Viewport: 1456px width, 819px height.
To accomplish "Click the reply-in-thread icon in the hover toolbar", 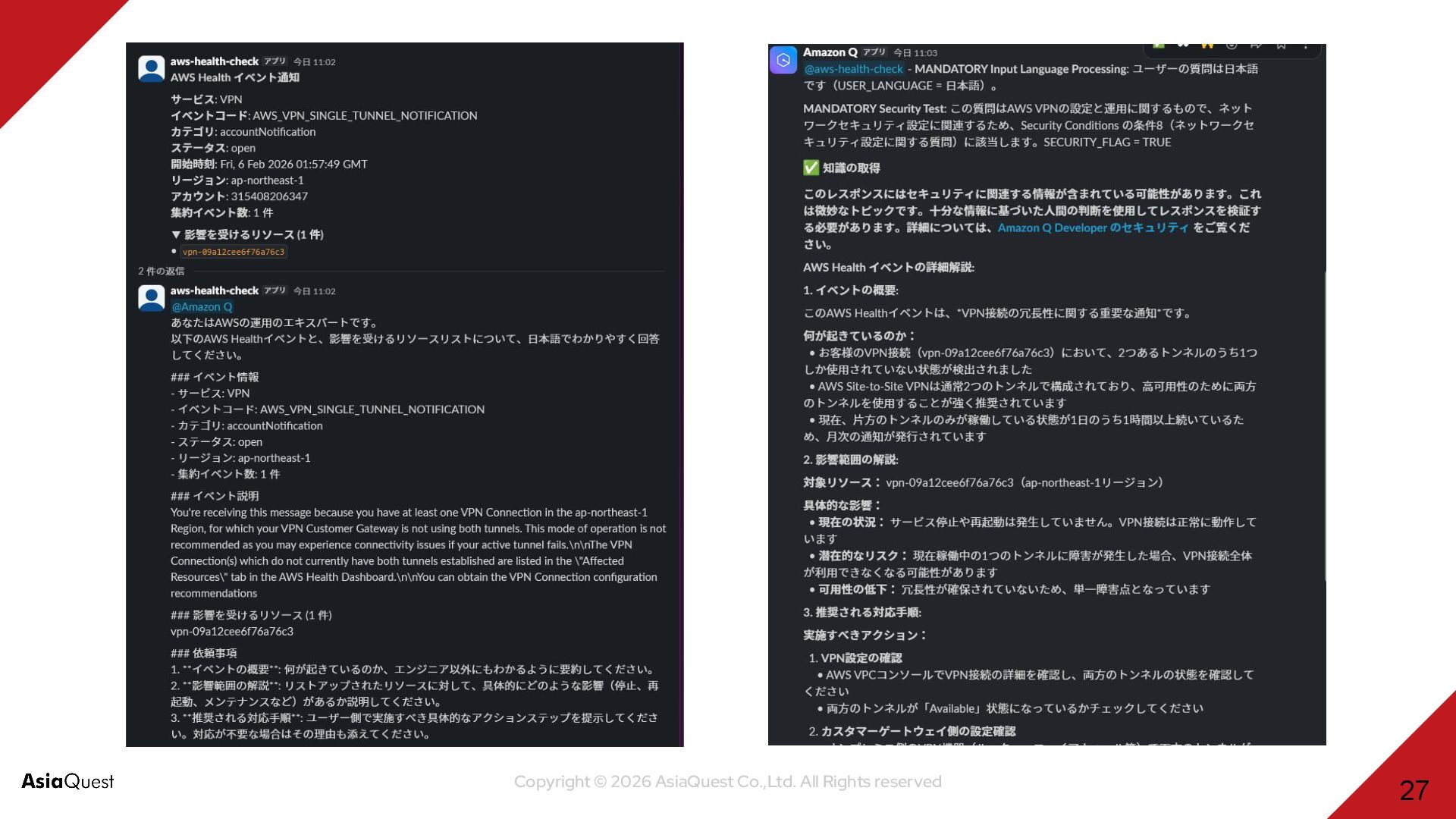I will [1256, 46].
